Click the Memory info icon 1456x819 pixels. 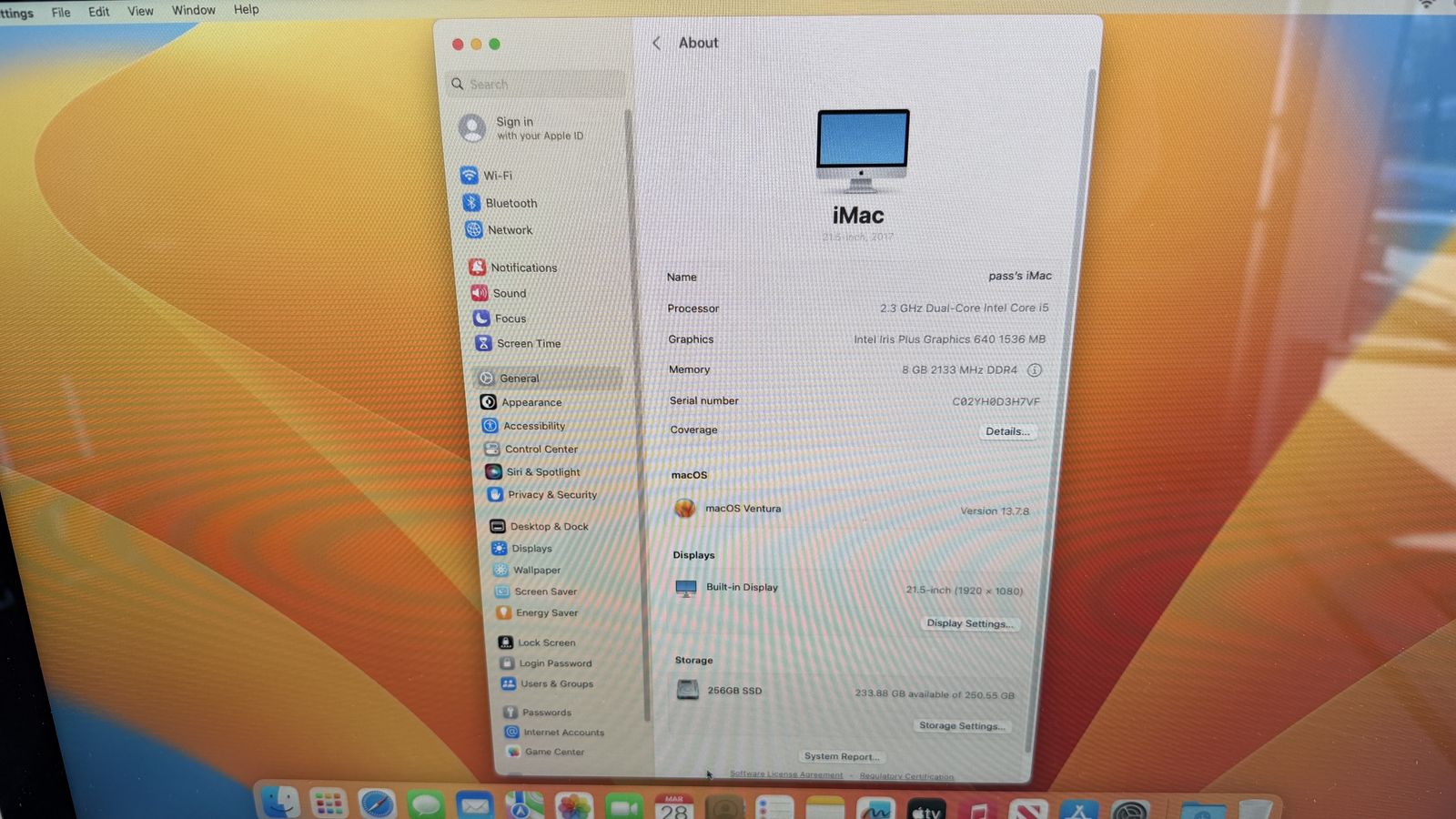pyautogui.click(x=1035, y=370)
